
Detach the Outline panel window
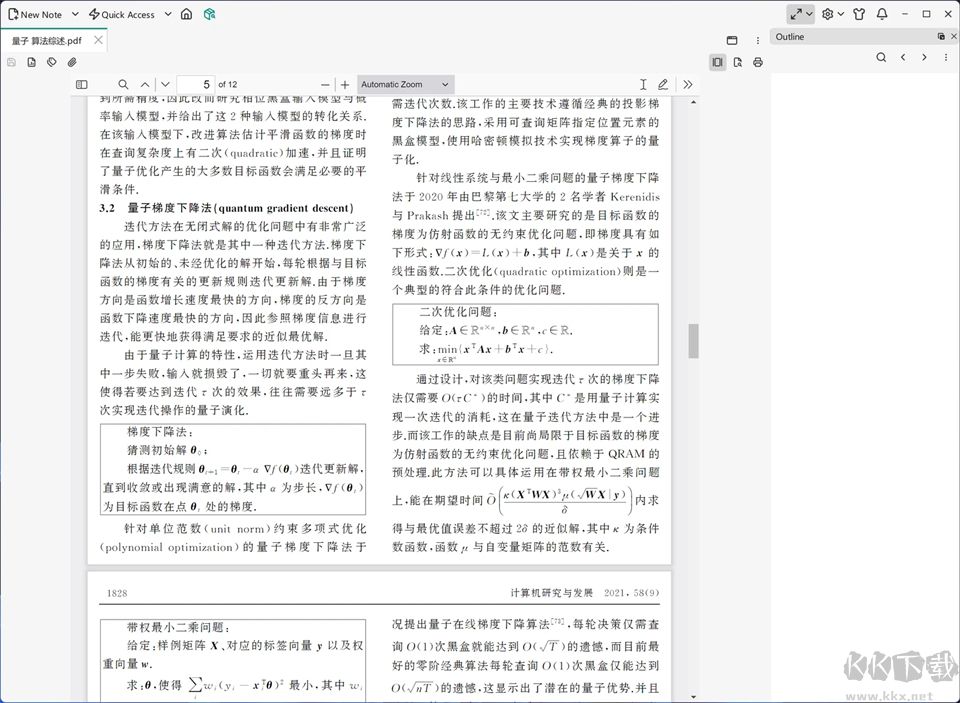(941, 37)
